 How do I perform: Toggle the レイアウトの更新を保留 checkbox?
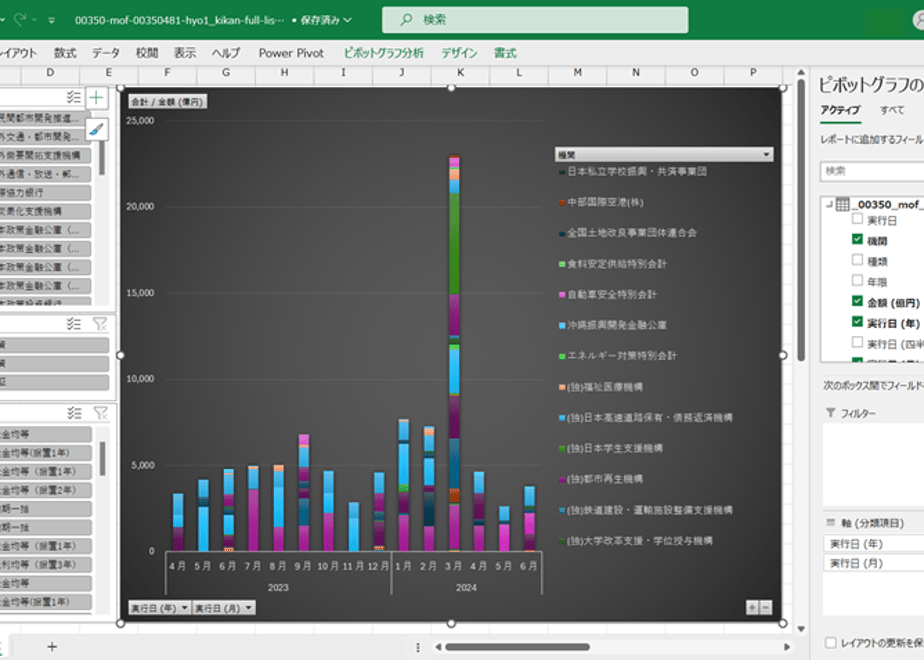(x=830, y=642)
